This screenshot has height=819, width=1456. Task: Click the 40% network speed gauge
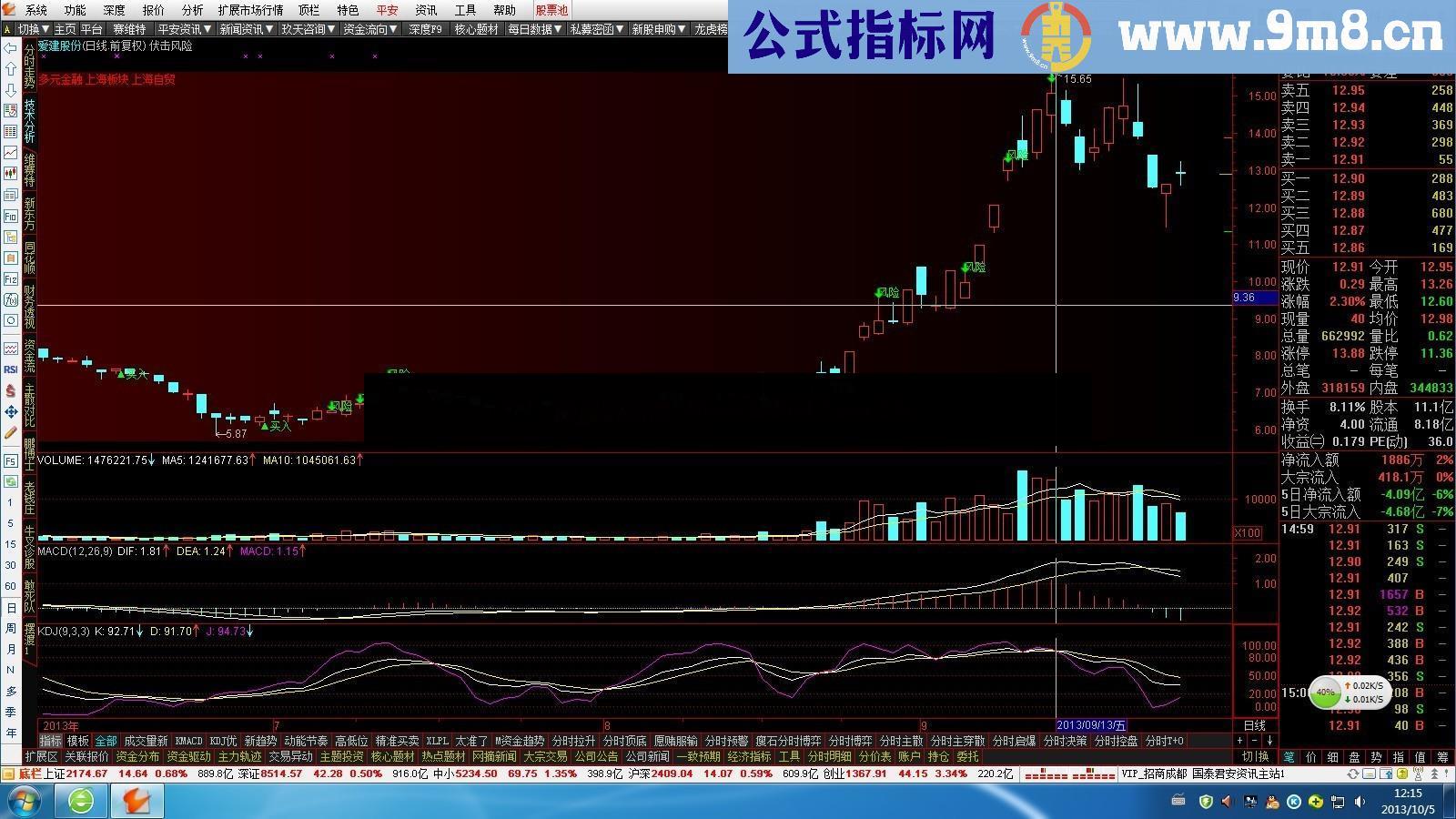point(1326,693)
